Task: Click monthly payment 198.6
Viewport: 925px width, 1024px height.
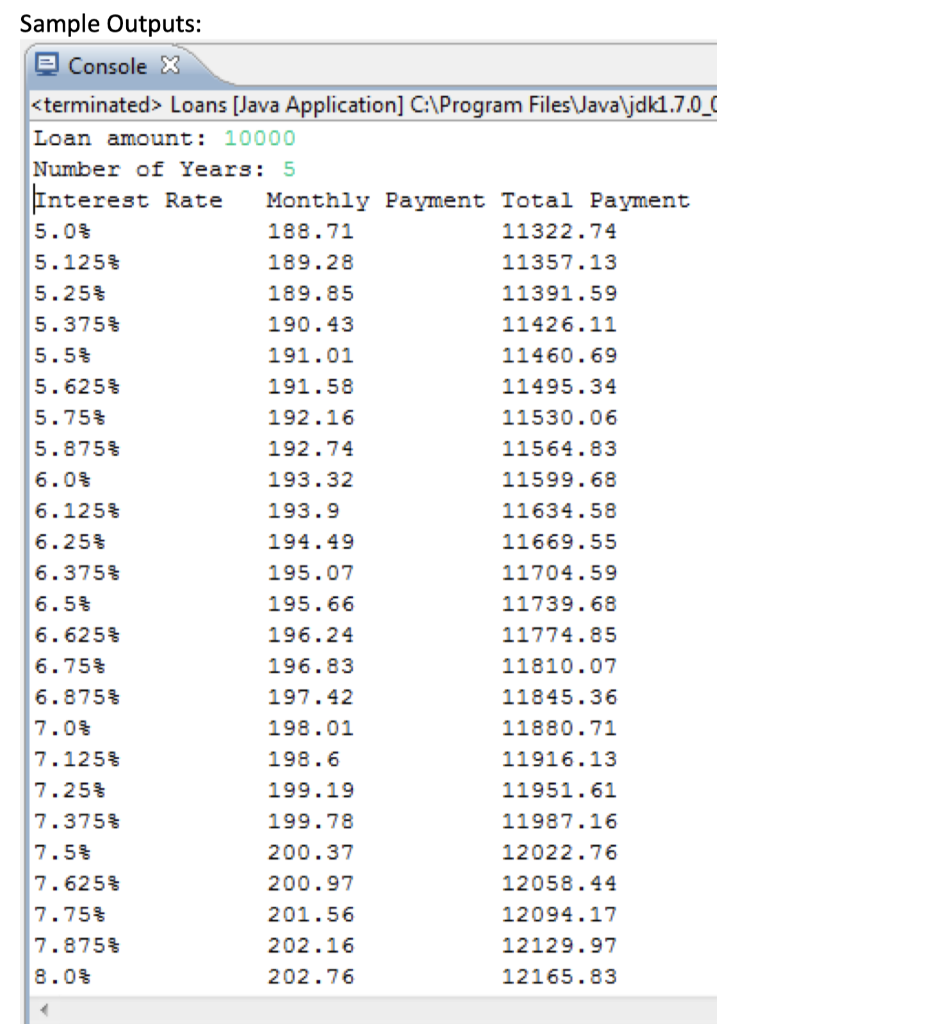Action: click(303, 759)
